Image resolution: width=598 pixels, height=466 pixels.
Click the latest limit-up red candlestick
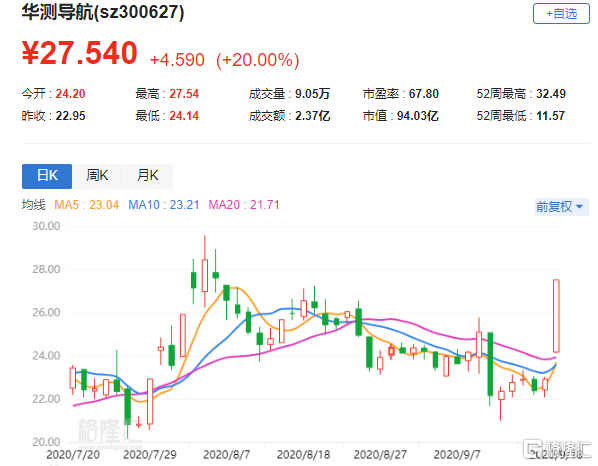(x=556, y=316)
